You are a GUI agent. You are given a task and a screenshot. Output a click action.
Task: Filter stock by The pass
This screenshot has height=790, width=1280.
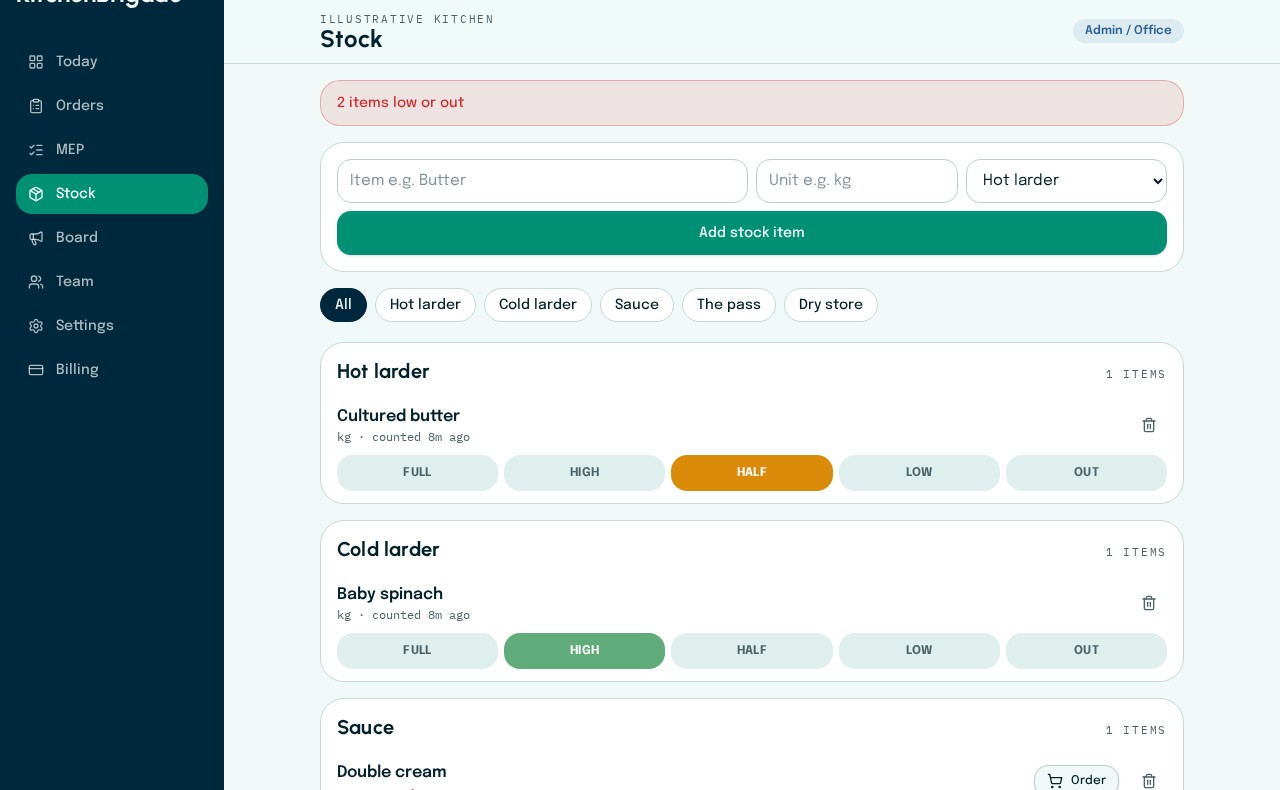729,305
